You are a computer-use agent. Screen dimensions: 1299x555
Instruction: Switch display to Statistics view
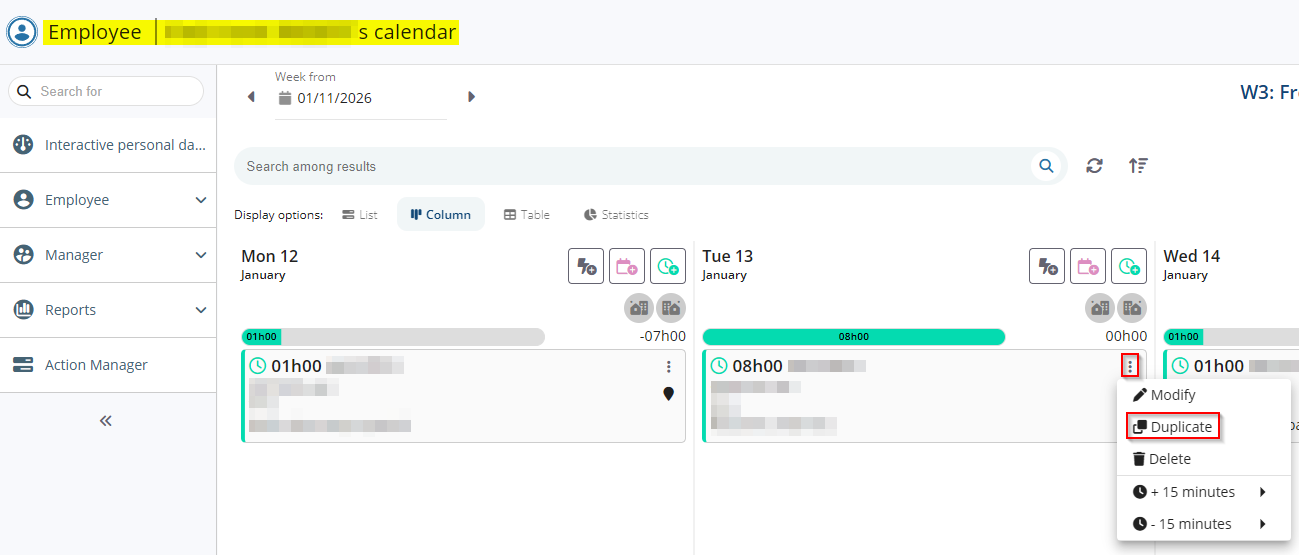coord(616,215)
